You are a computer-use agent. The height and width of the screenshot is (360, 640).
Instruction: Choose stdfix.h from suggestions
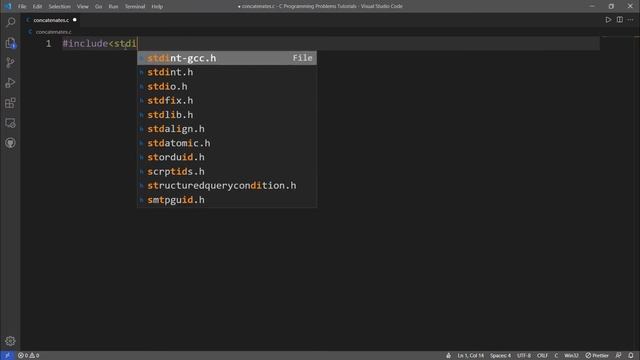(227, 100)
